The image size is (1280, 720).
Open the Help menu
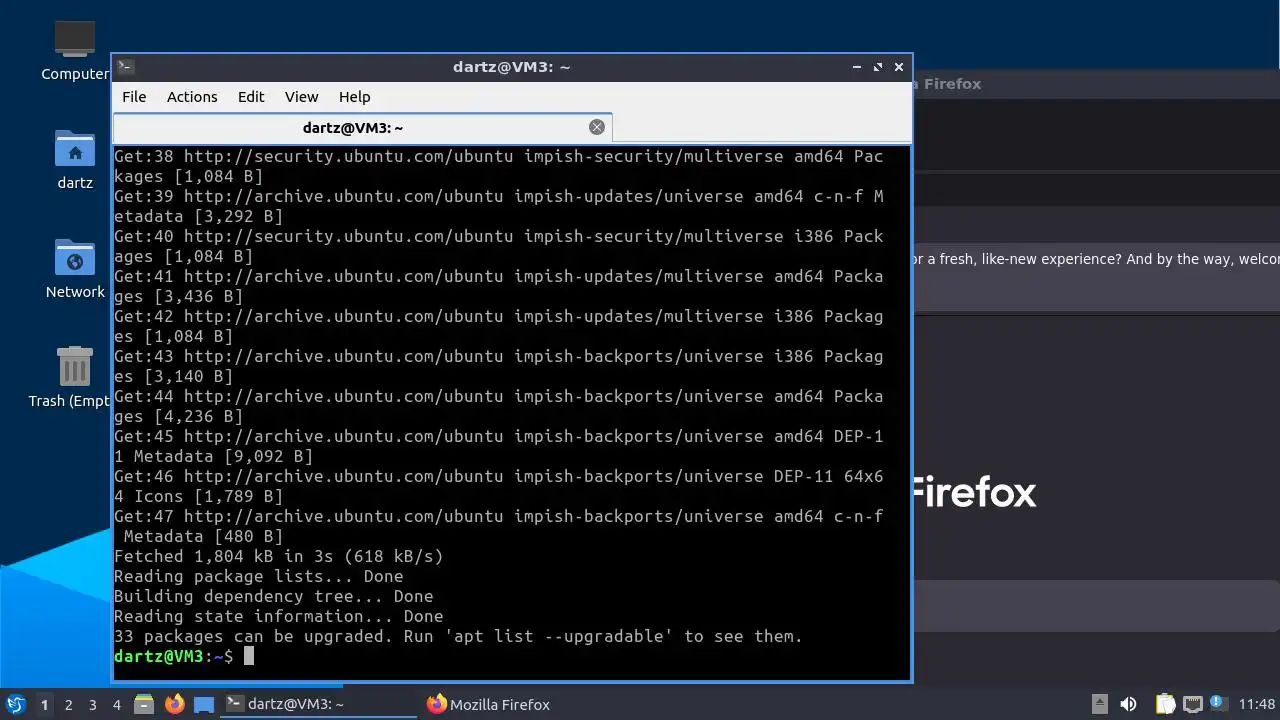click(x=355, y=97)
